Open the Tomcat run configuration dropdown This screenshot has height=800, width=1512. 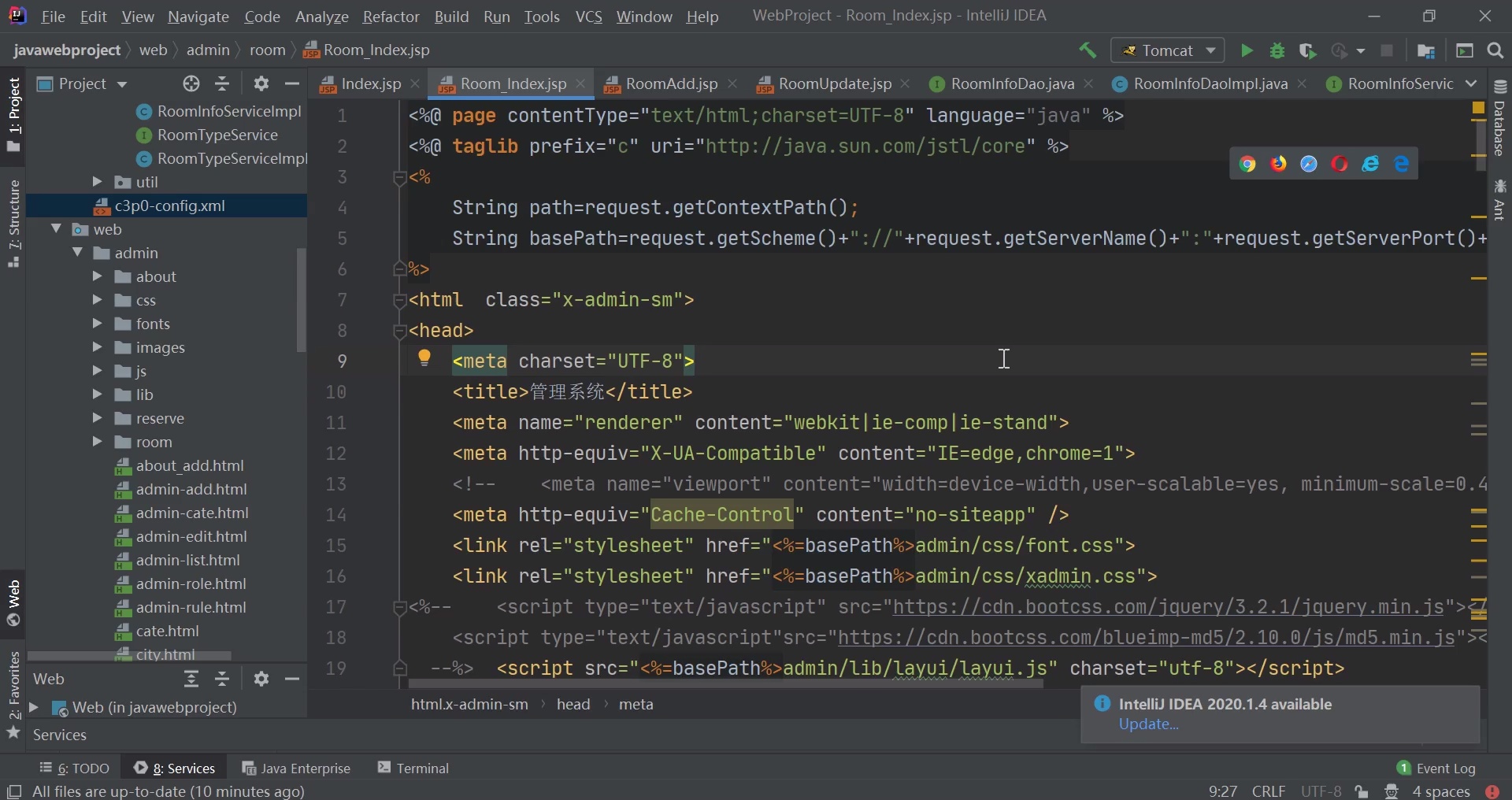[1168, 51]
